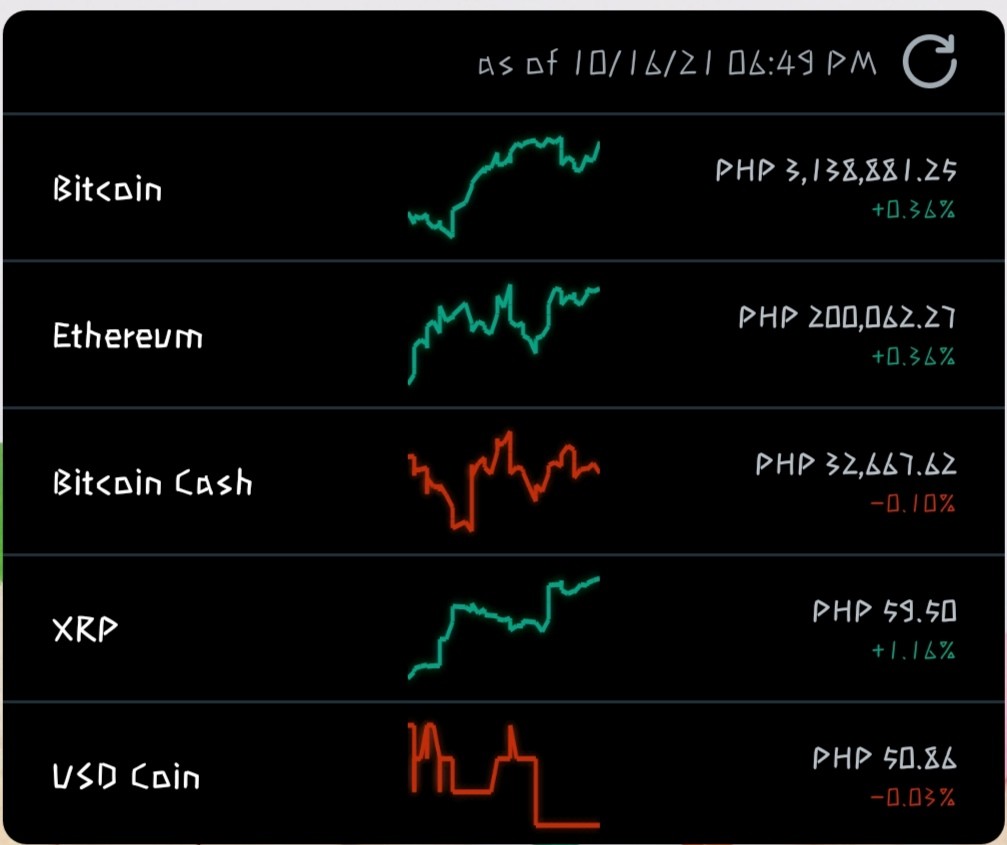View the Ethereum green sparkline chart

click(x=504, y=335)
